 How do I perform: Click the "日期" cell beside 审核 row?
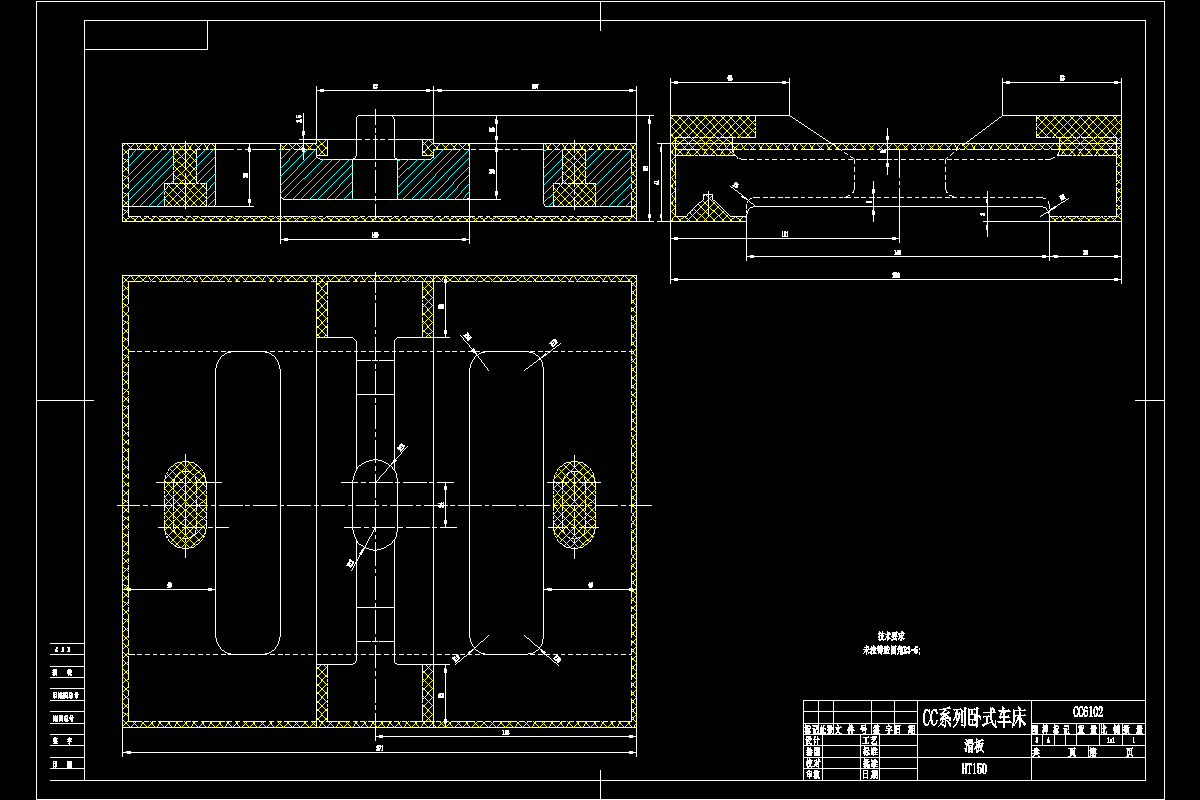(870, 774)
